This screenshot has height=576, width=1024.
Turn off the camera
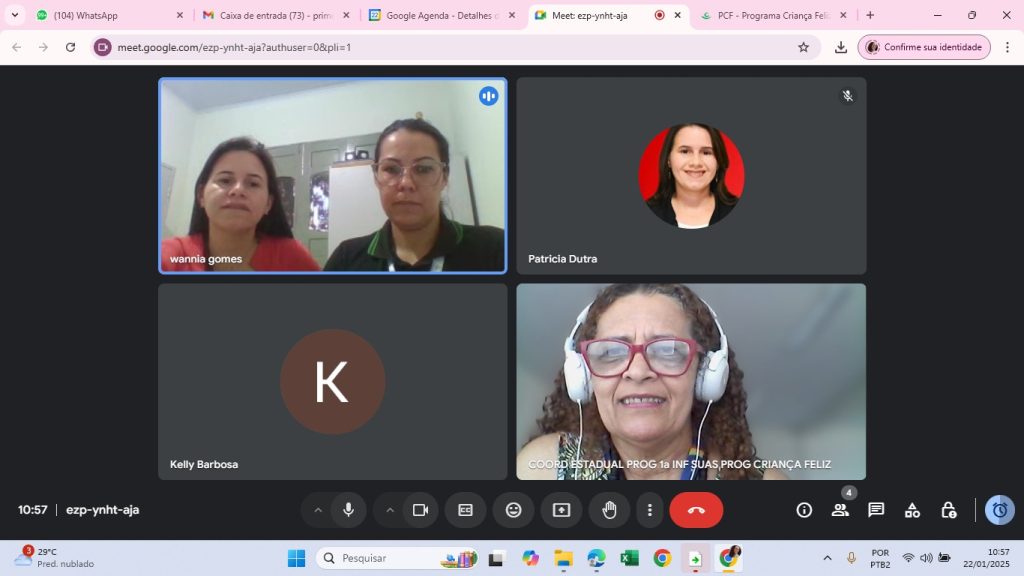click(420, 510)
